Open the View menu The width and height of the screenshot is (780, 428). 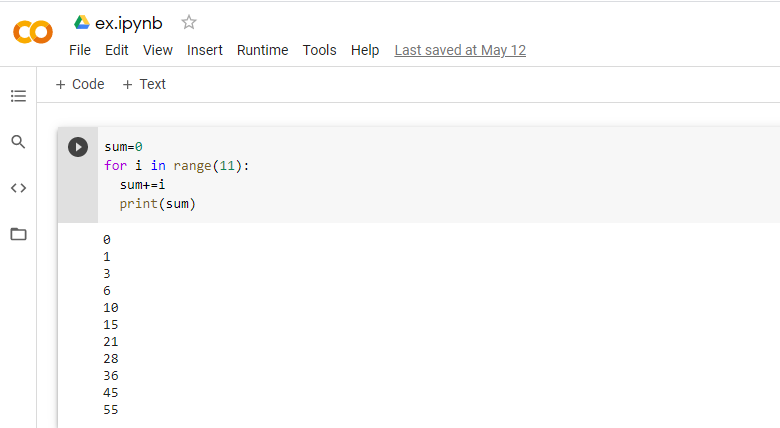coord(158,50)
